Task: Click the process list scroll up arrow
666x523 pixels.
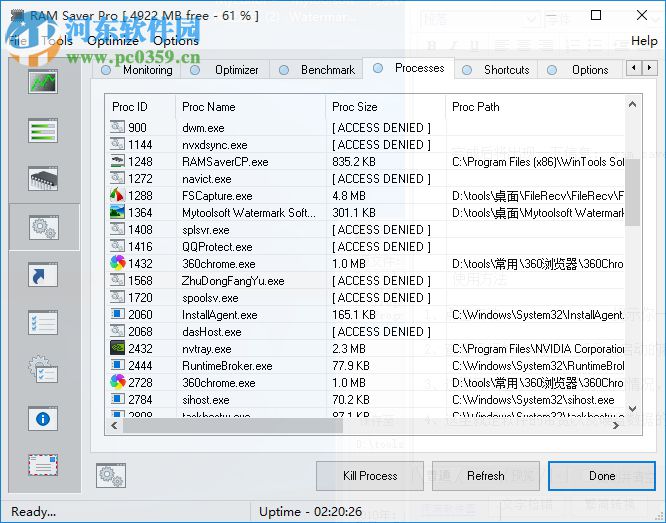Action: [x=632, y=104]
